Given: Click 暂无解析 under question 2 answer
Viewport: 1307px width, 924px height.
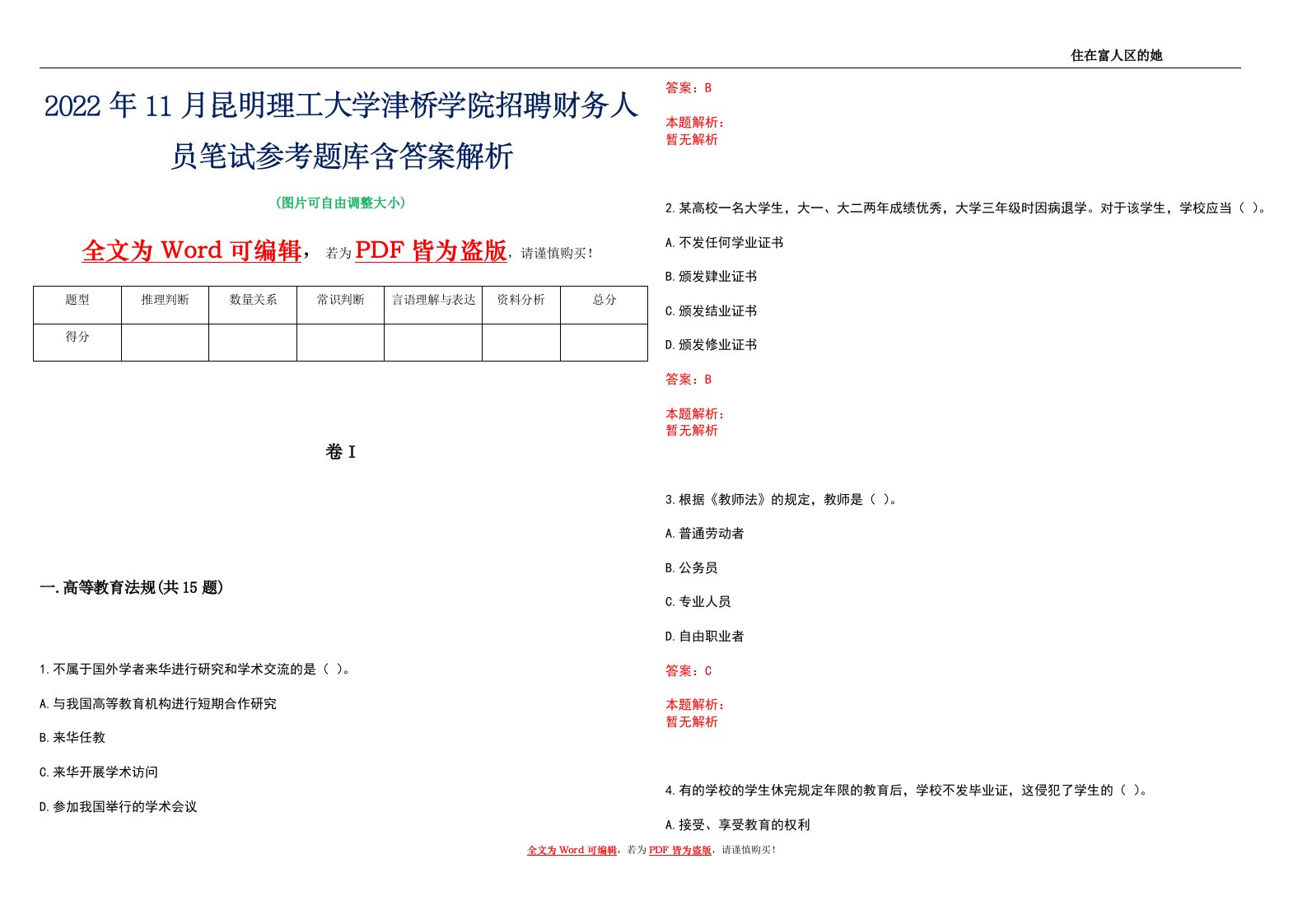Looking at the screenshot, I should pos(692,431).
